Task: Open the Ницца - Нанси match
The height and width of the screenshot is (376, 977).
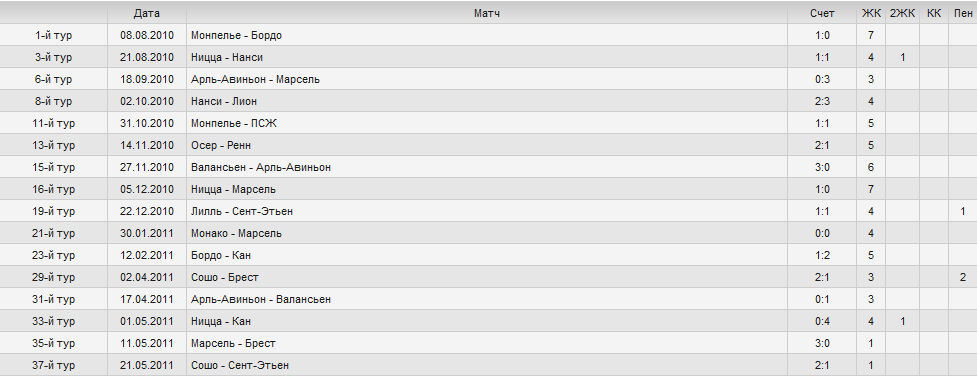Action: 227,57
